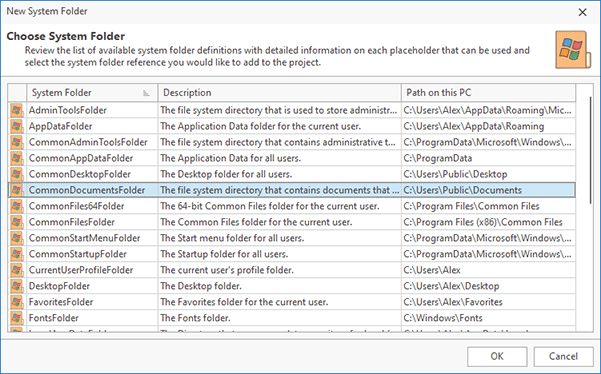This screenshot has height=374, width=601.
Task: Click the DesktopFolder row icon
Action: [x=17, y=286]
